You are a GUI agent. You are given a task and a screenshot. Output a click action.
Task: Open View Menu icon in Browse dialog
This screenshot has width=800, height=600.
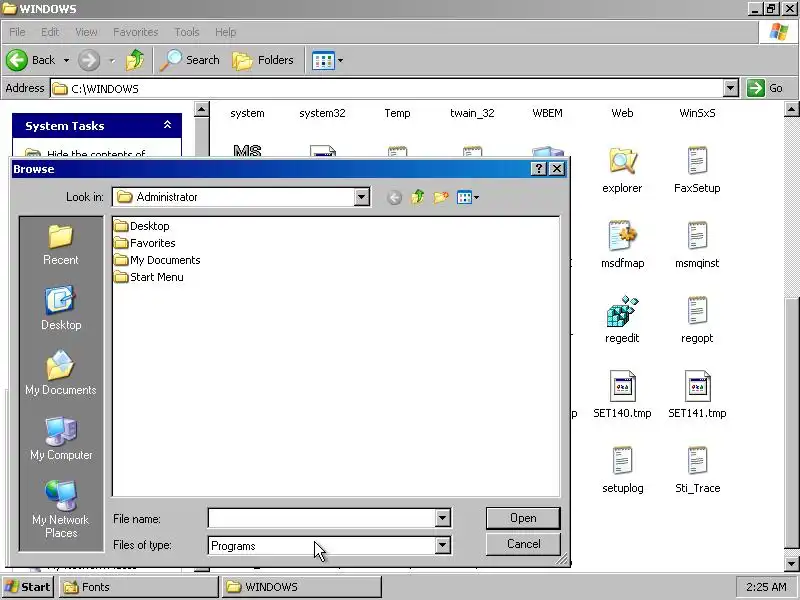[467, 197]
